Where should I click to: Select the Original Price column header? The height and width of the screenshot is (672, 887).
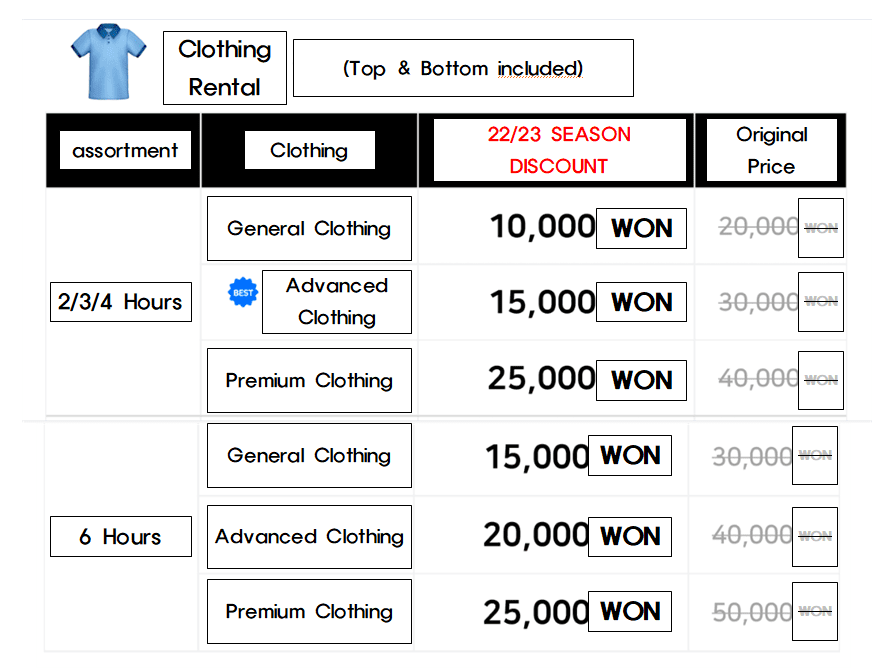coord(771,150)
